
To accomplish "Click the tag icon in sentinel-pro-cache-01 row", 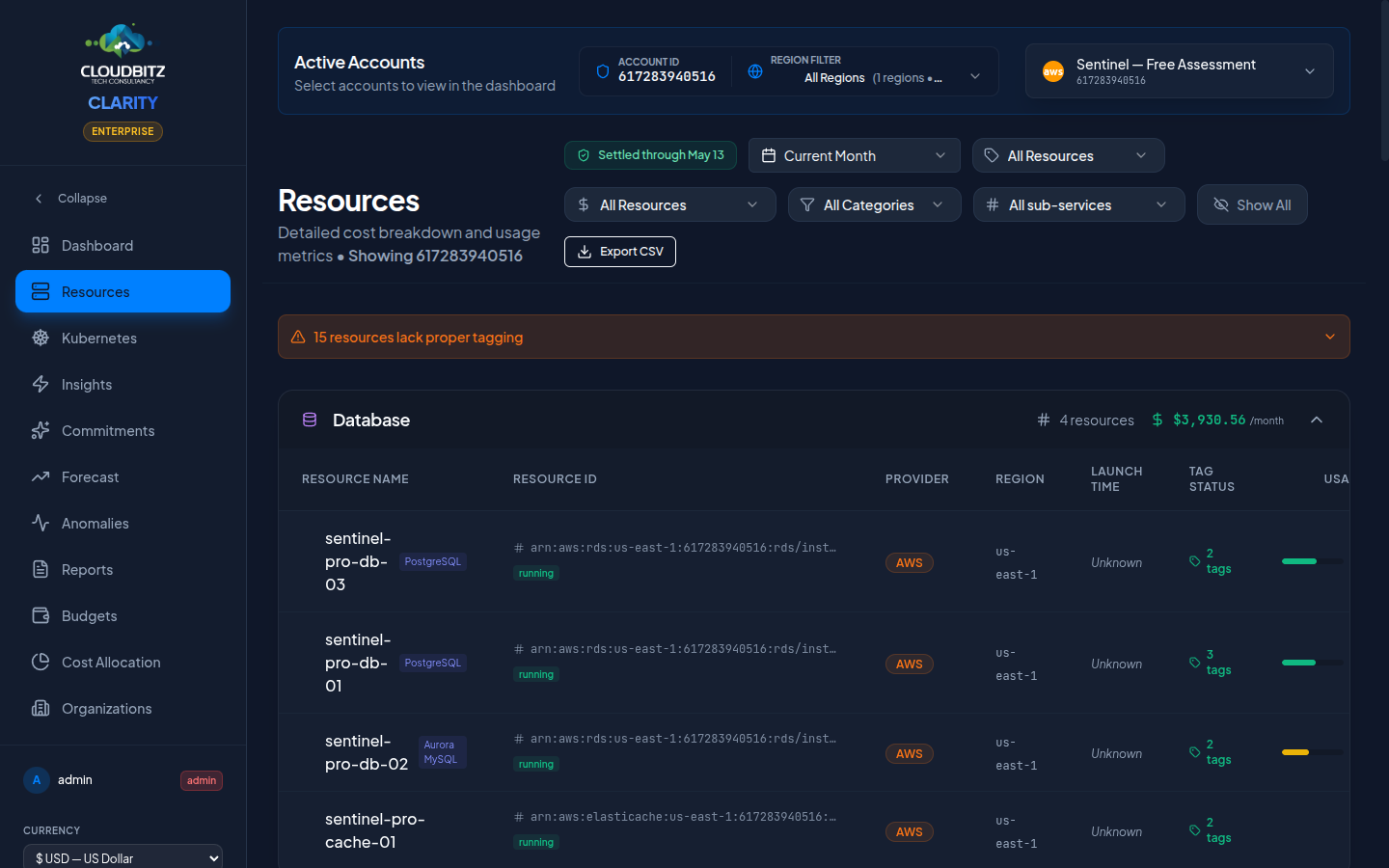I will pos(1195,830).
